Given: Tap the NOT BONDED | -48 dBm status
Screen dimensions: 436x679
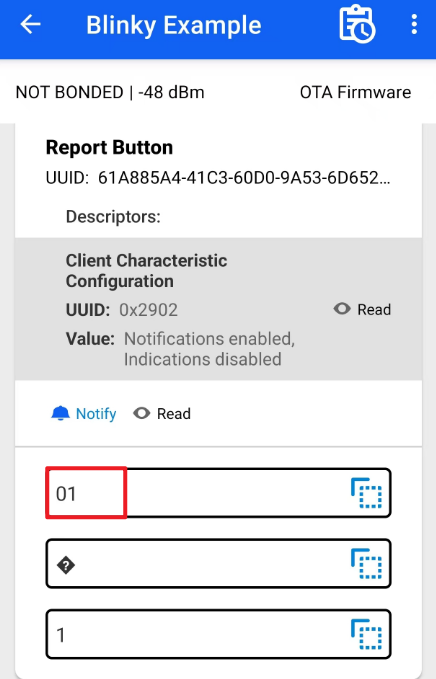Looking at the screenshot, I should click(110, 92).
